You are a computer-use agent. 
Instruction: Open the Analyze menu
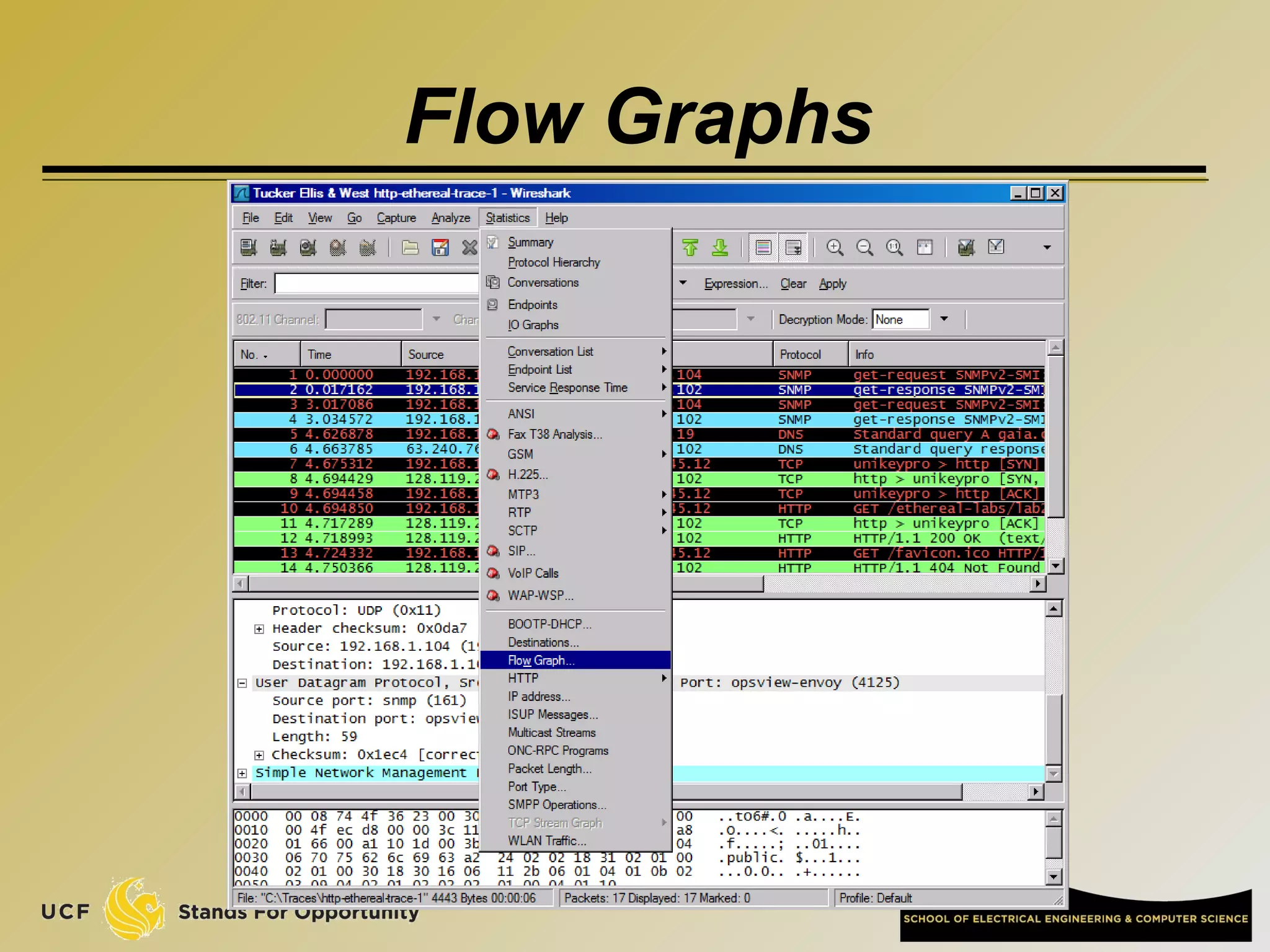(x=451, y=218)
